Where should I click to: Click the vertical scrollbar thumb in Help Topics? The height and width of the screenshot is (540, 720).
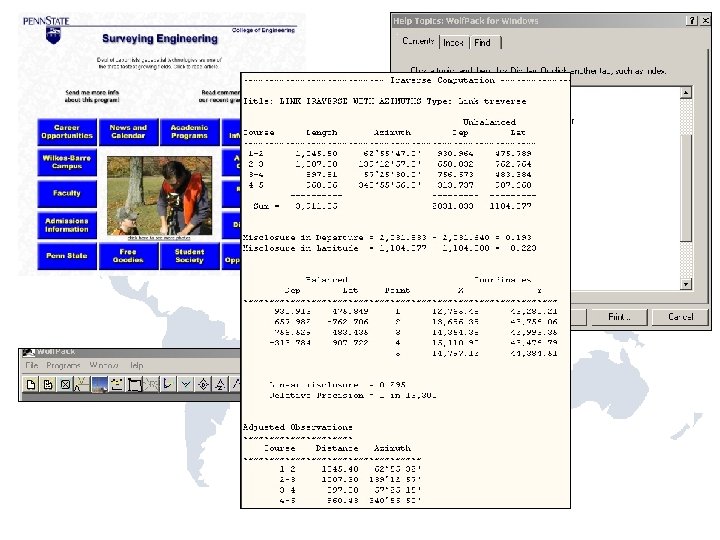click(x=686, y=188)
